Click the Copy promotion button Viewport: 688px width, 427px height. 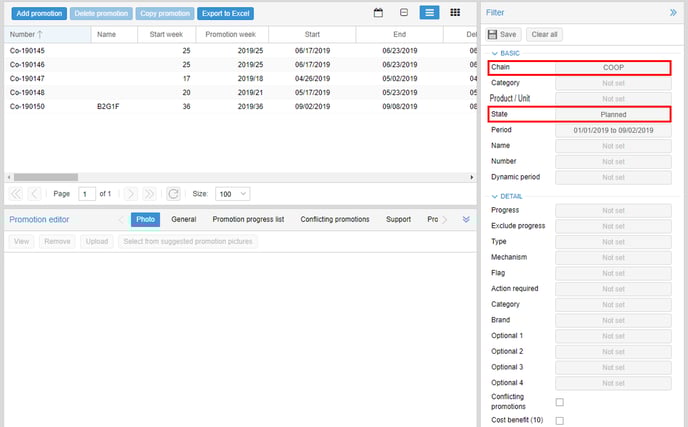(165, 14)
